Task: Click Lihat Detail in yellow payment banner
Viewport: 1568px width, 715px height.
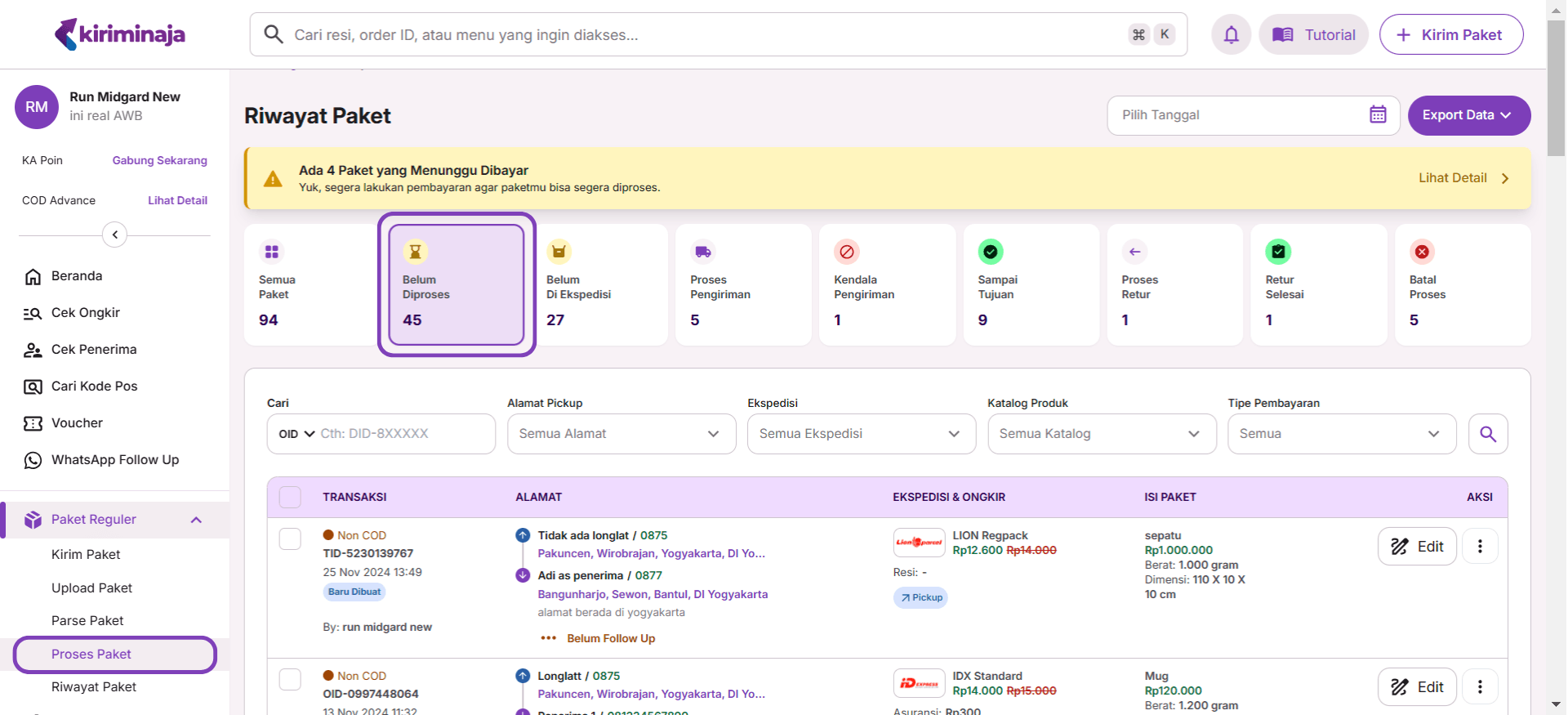Action: (1463, 178)
